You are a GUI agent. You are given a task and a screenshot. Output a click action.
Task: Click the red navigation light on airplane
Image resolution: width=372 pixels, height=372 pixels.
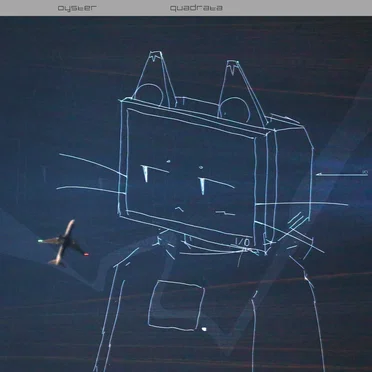coord(86,254)
